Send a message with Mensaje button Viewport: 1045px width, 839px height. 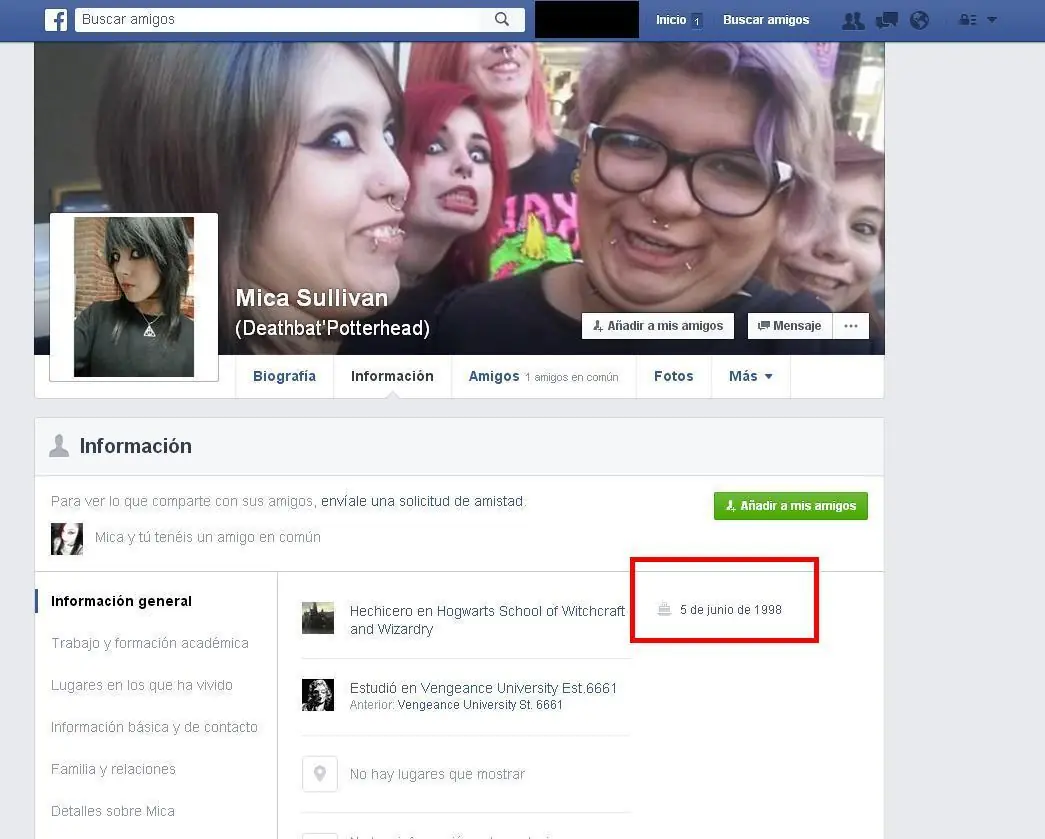[790, 326]
